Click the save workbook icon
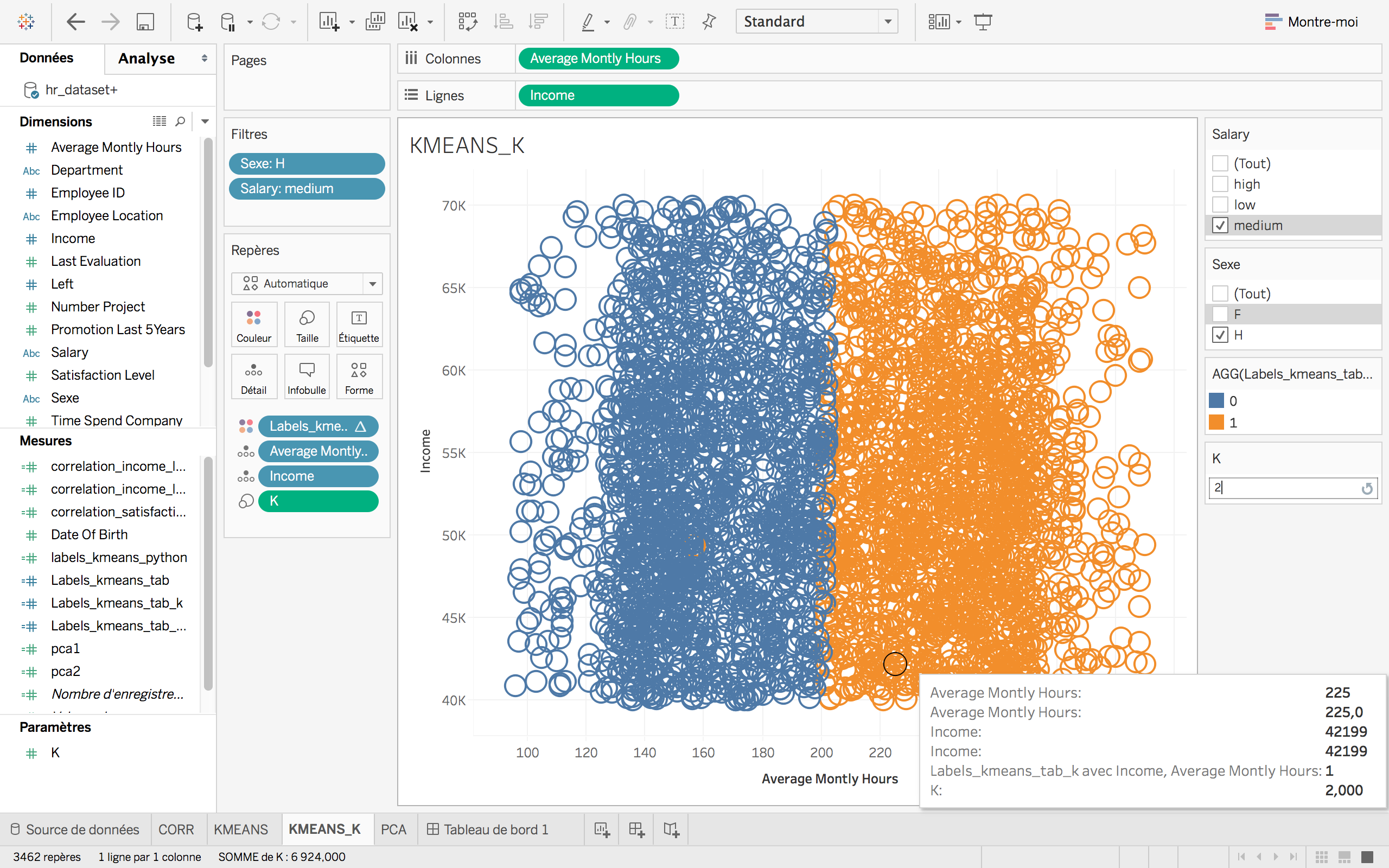The image size is (1389, 868). pyautogui.click(x=145, y=22)
